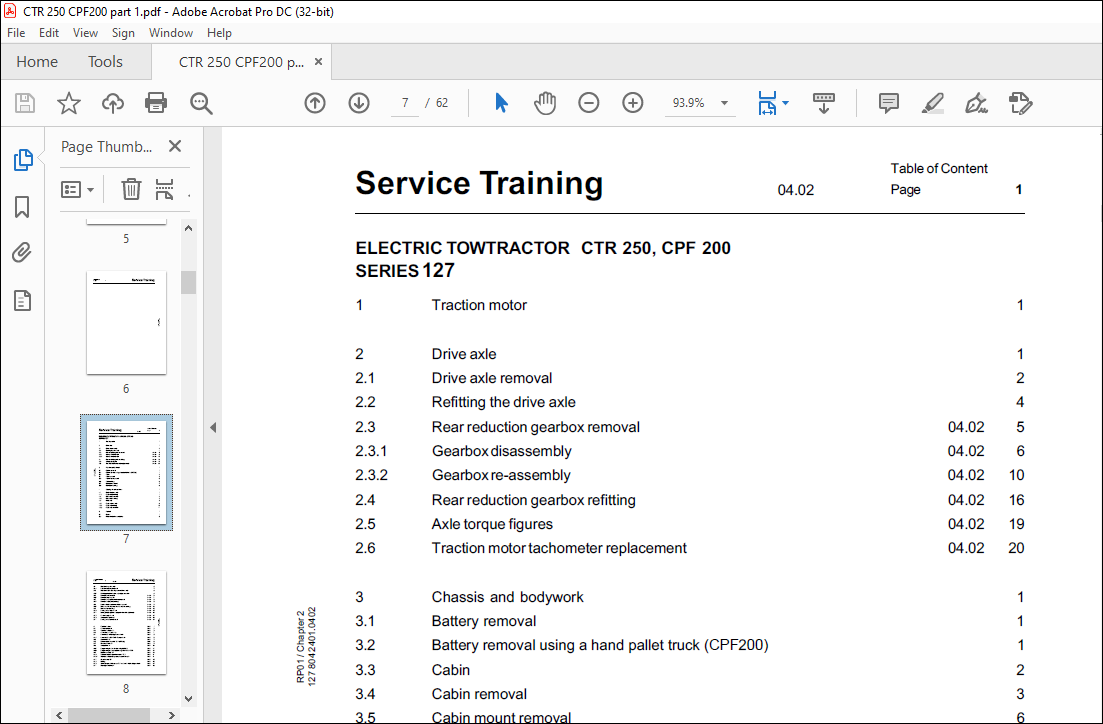This screenshot has width=1103, height=724.
Task: Select page 7 thumbnail
Action: (127, 472)
